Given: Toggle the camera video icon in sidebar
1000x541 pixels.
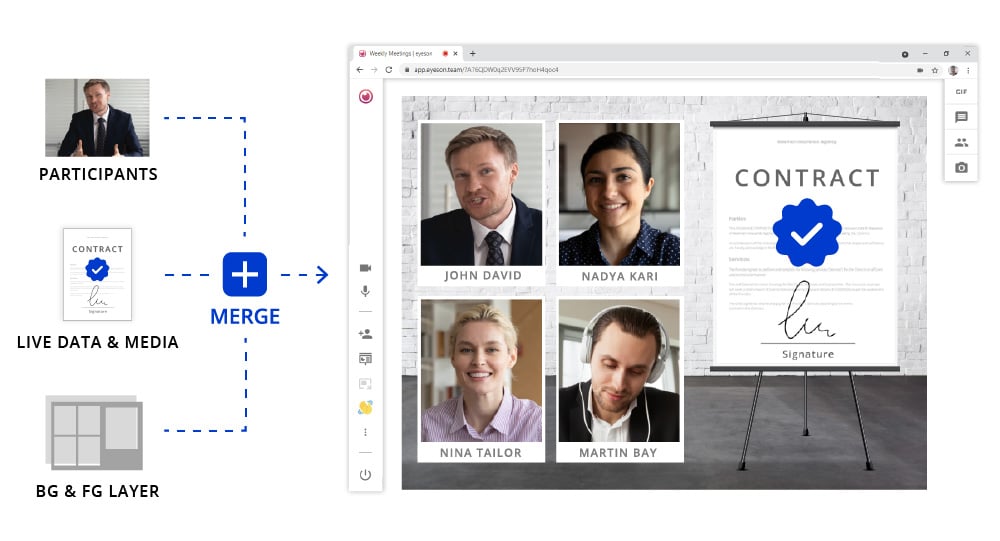Looking at the screenshot, I should click(x=365, y=268).
